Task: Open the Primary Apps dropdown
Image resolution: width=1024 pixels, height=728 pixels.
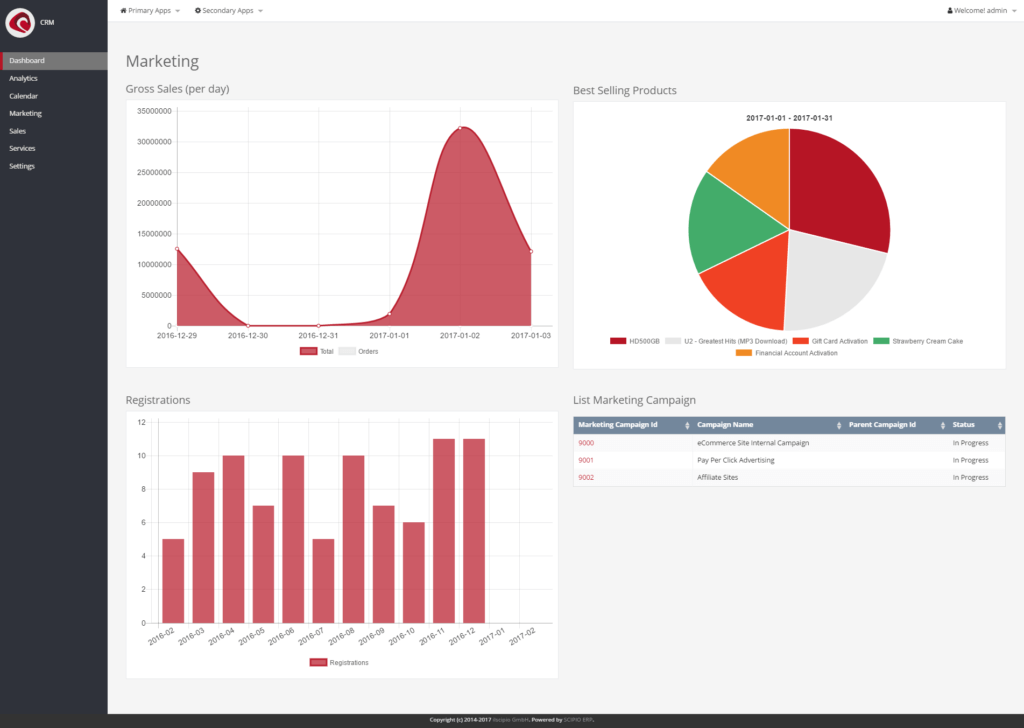Action: pos(150,10)
